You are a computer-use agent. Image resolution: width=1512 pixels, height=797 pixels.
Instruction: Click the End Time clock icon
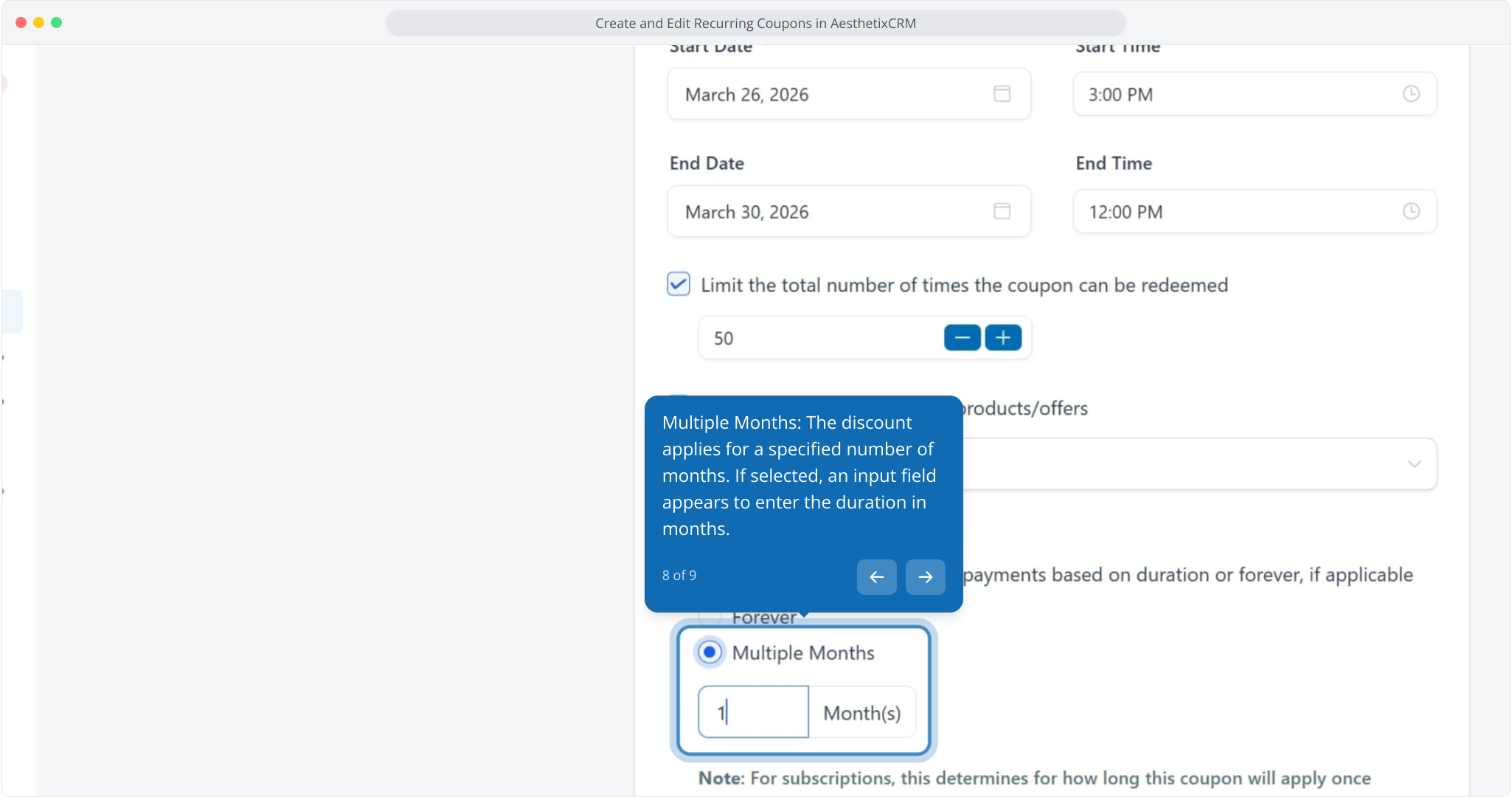tap(1410, 211)
